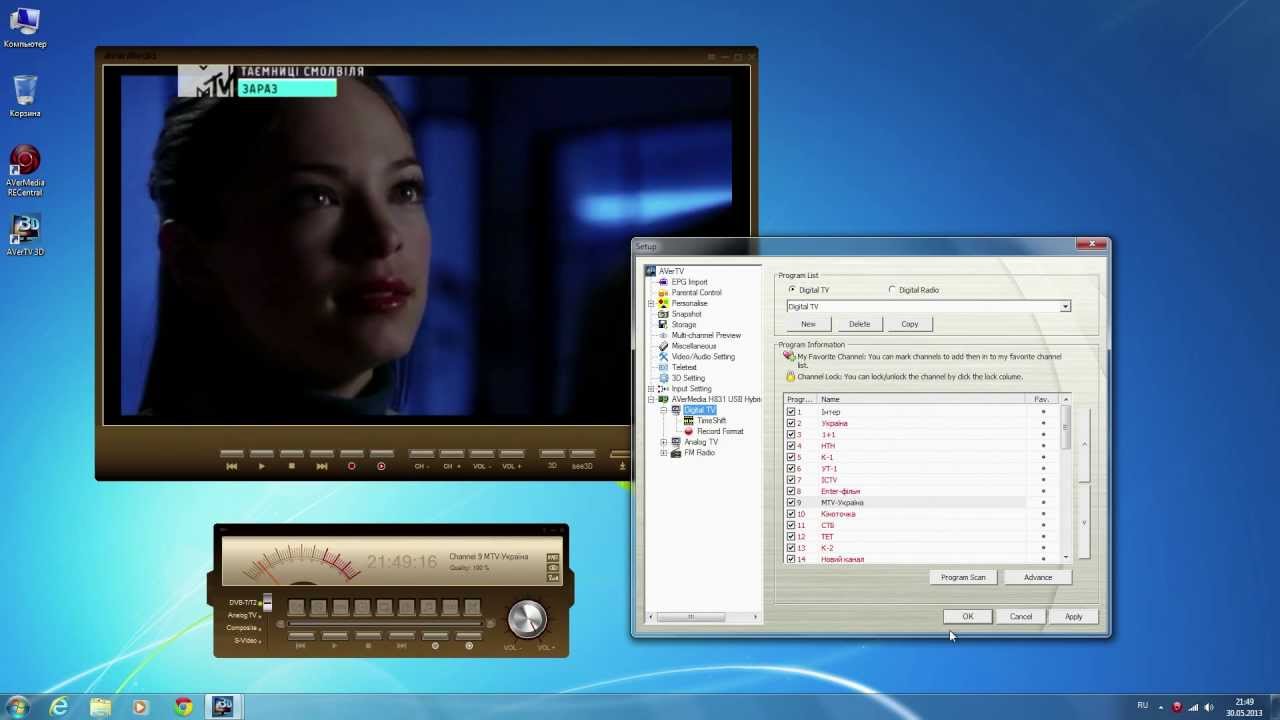Screen dimensions: 1280x720
Task: Open the AVerTV 3D desktop shortcut
Action: point(25,236)
